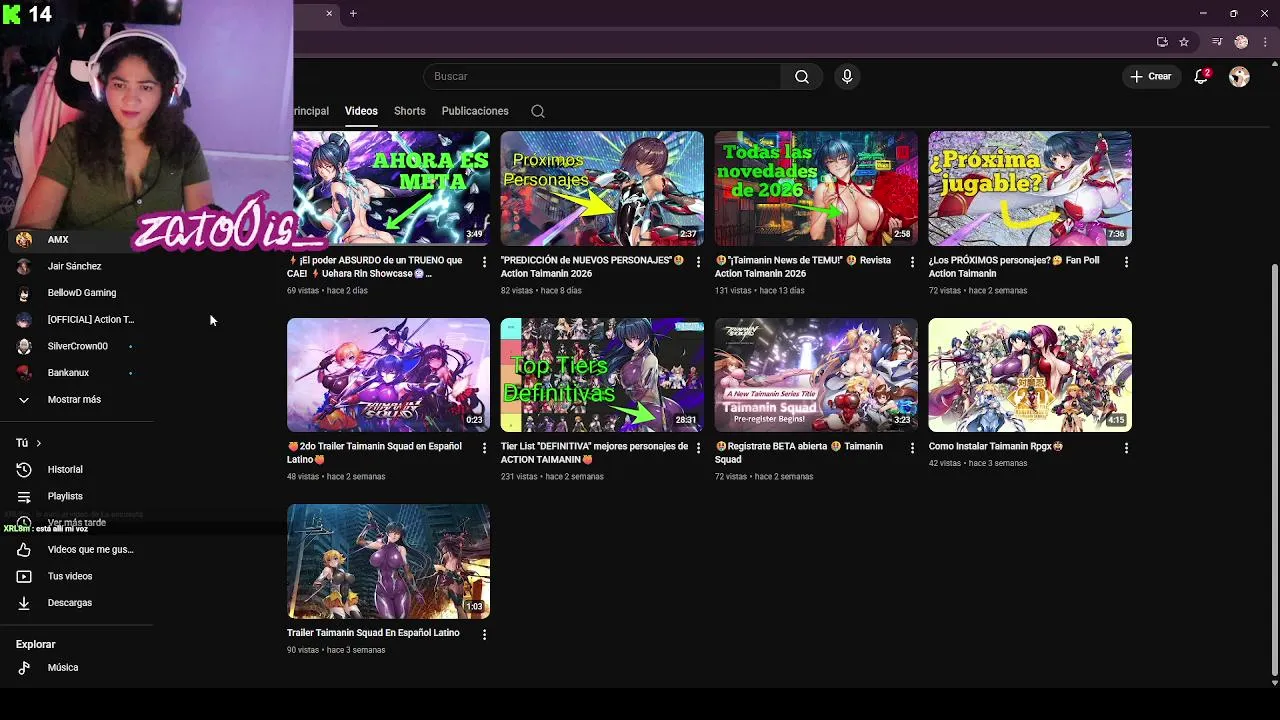Screen dimensions: 1280x720
Task: Click the search magnifier button
Action: 802,77
